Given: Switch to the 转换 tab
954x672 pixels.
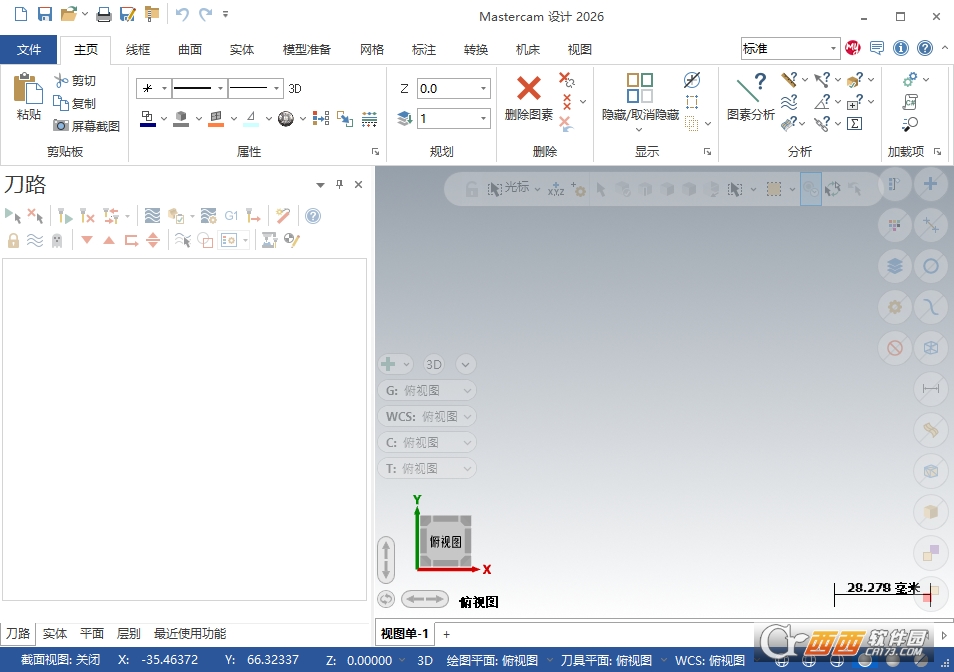Looking at the screenshot, I should [476, 49].
